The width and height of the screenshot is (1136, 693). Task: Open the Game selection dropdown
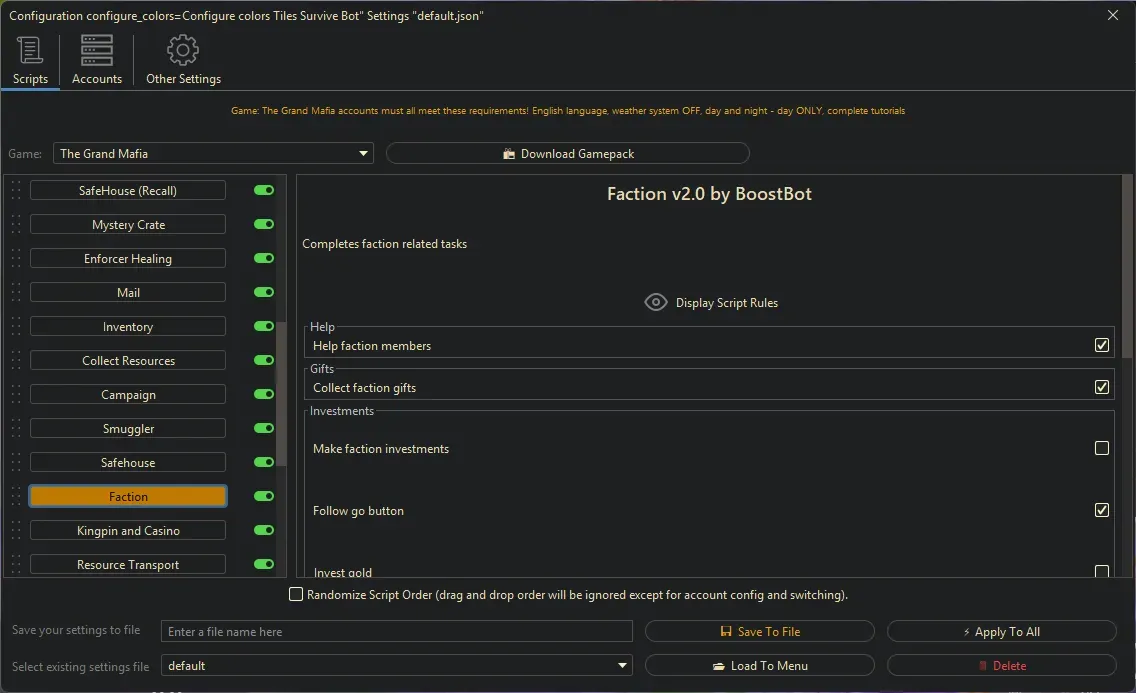pyautogui.click(x=213, y=154)
